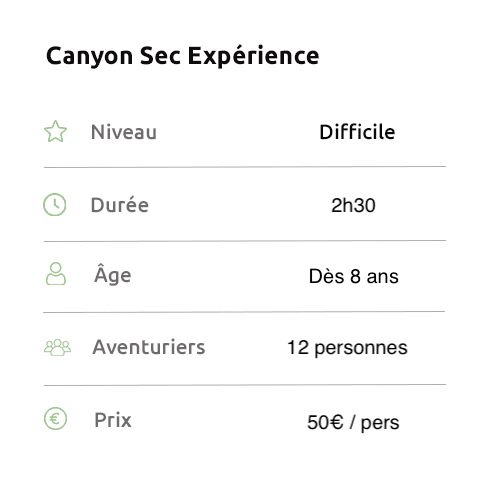This screenshot has height=500, width=500.
Task: Click the Durée label
Action: pos(120,205)
